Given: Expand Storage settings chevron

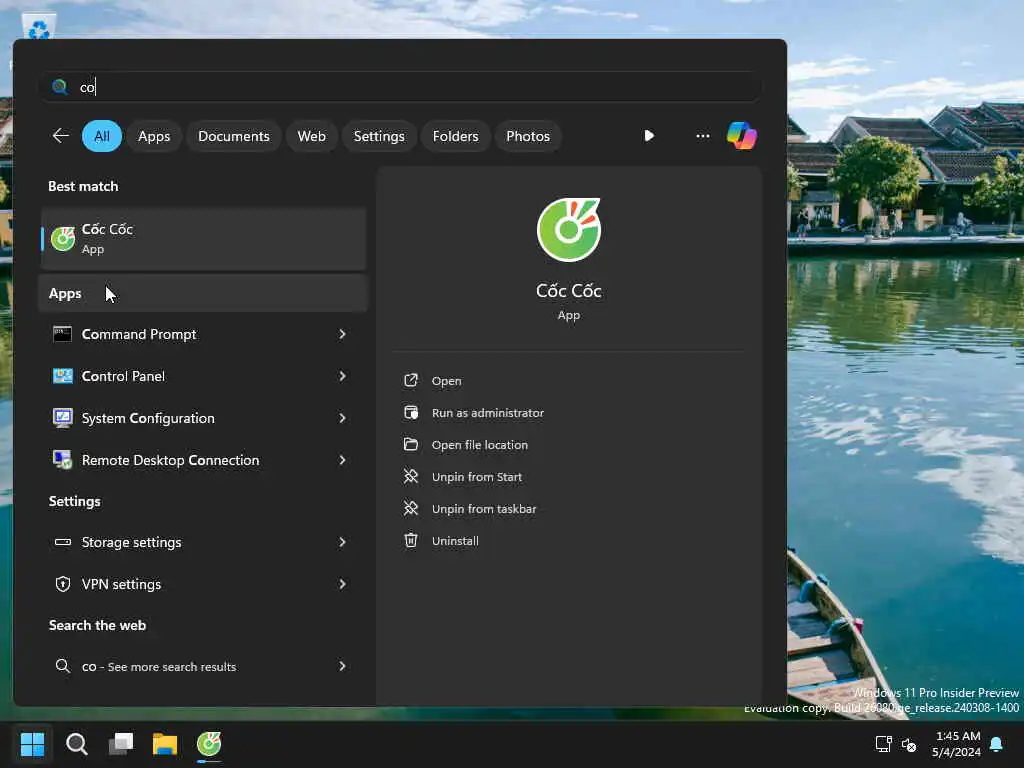Looking at the screenshot, I should coord(342,542).
